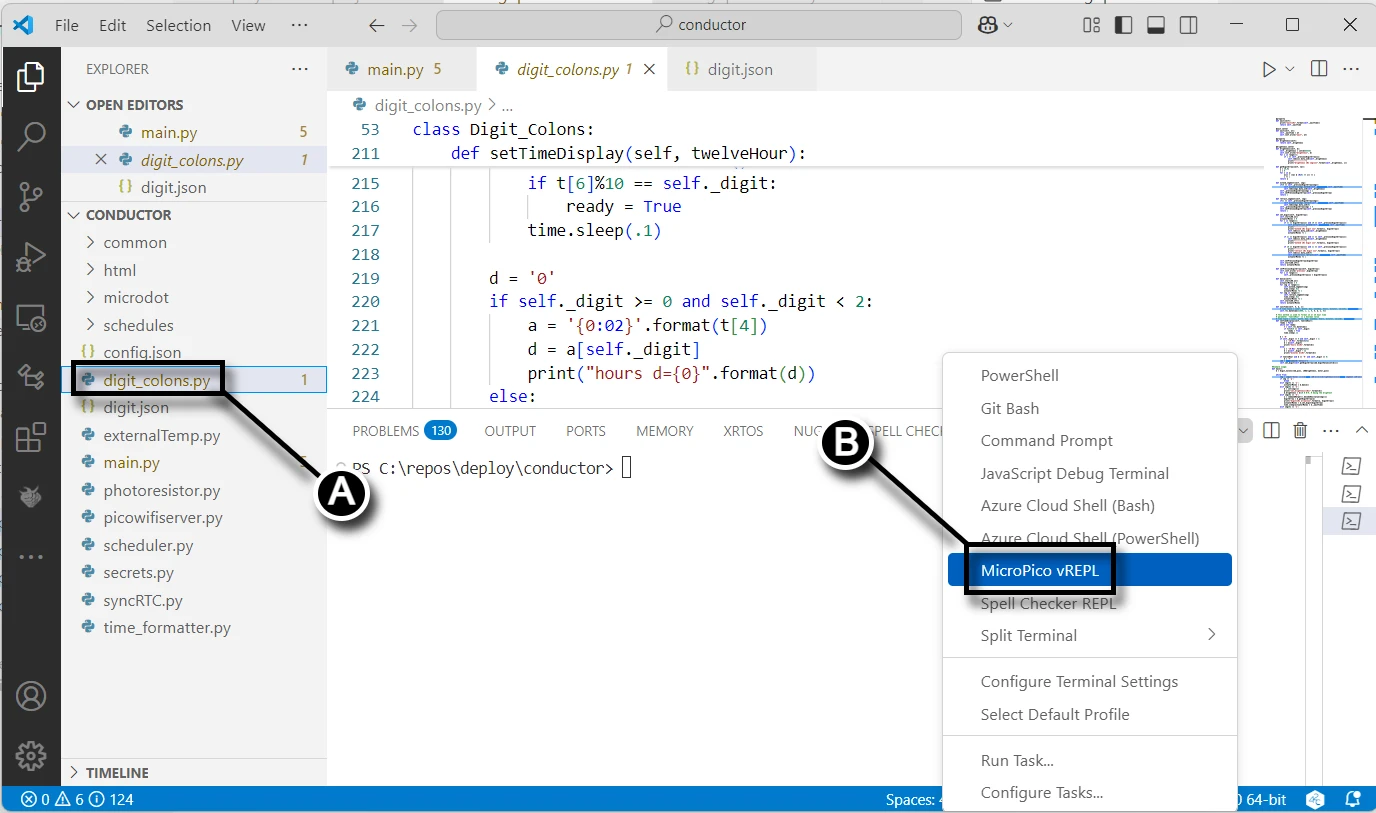Open the Output panel tab
This screenshot has height=813, width=1376.
pos(510,431)
